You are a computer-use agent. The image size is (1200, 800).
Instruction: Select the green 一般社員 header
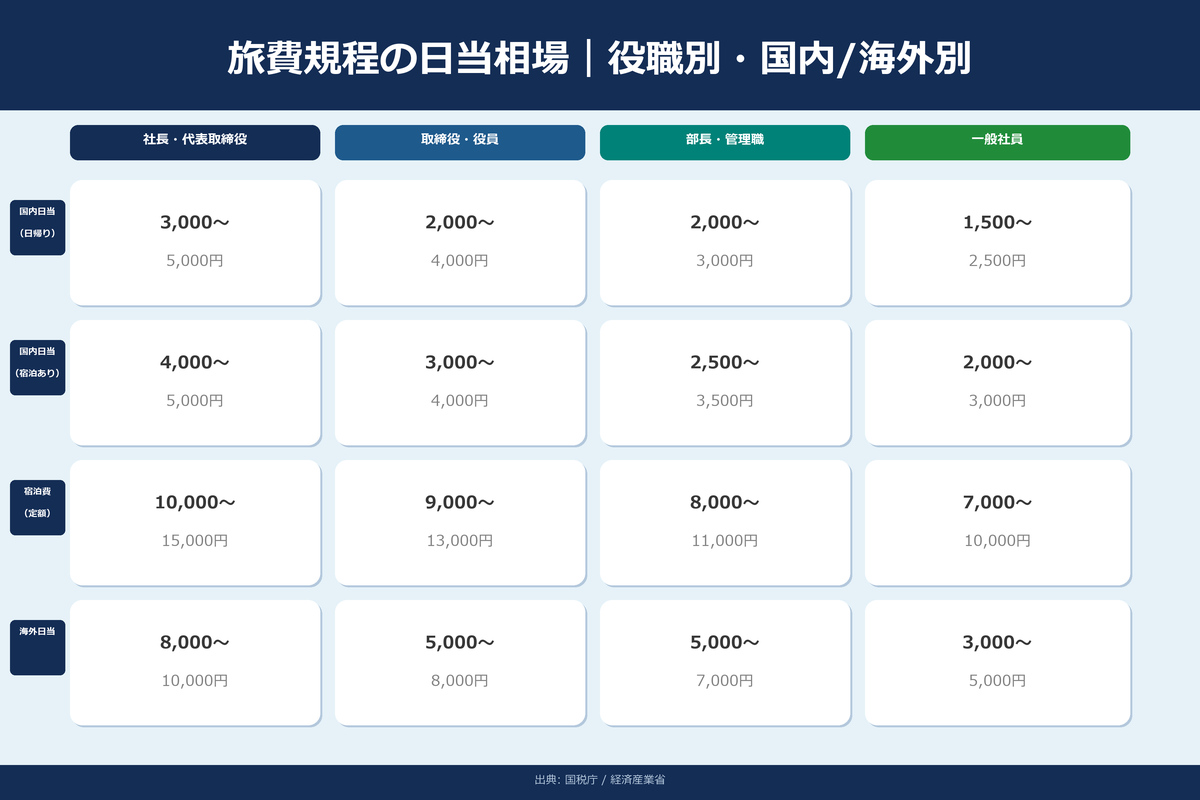pyautogui.click(x=997, y=142)
